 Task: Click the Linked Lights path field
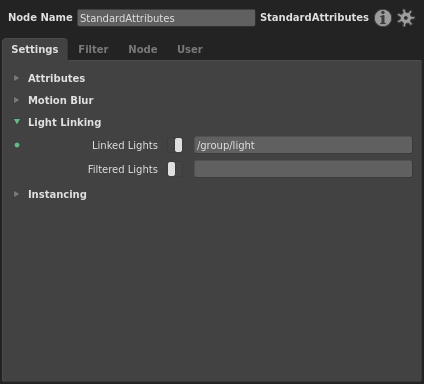pos(303,145)
